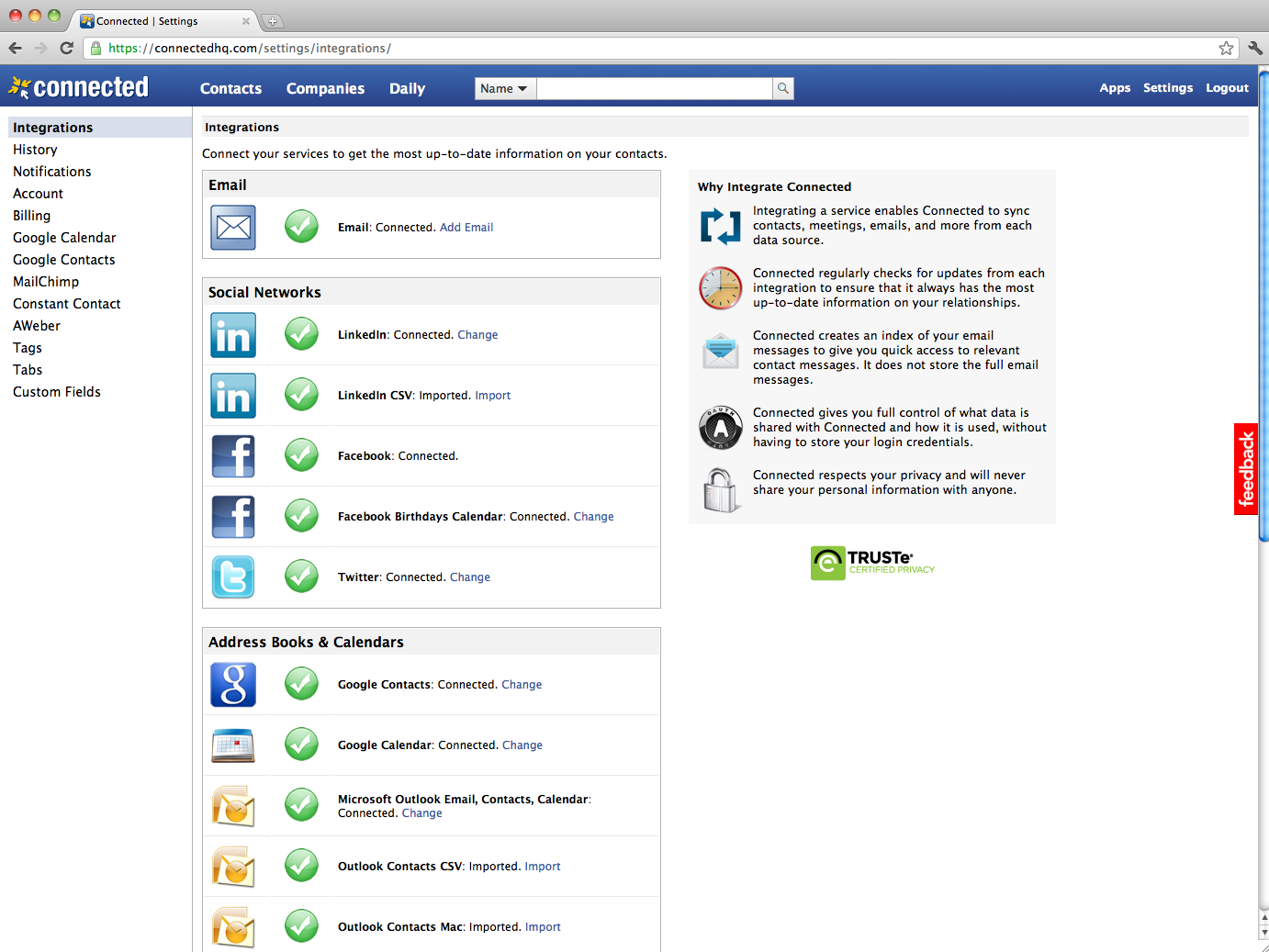Select Custom Fields in the sidebar

(x=57, y=392)
